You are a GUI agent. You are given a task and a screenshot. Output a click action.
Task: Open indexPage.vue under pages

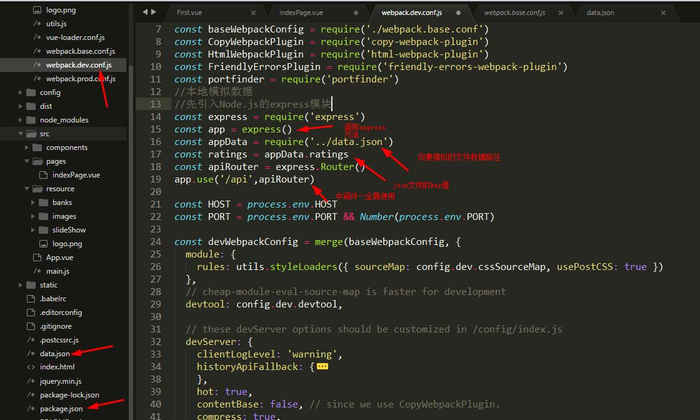(x=76, y=175)
